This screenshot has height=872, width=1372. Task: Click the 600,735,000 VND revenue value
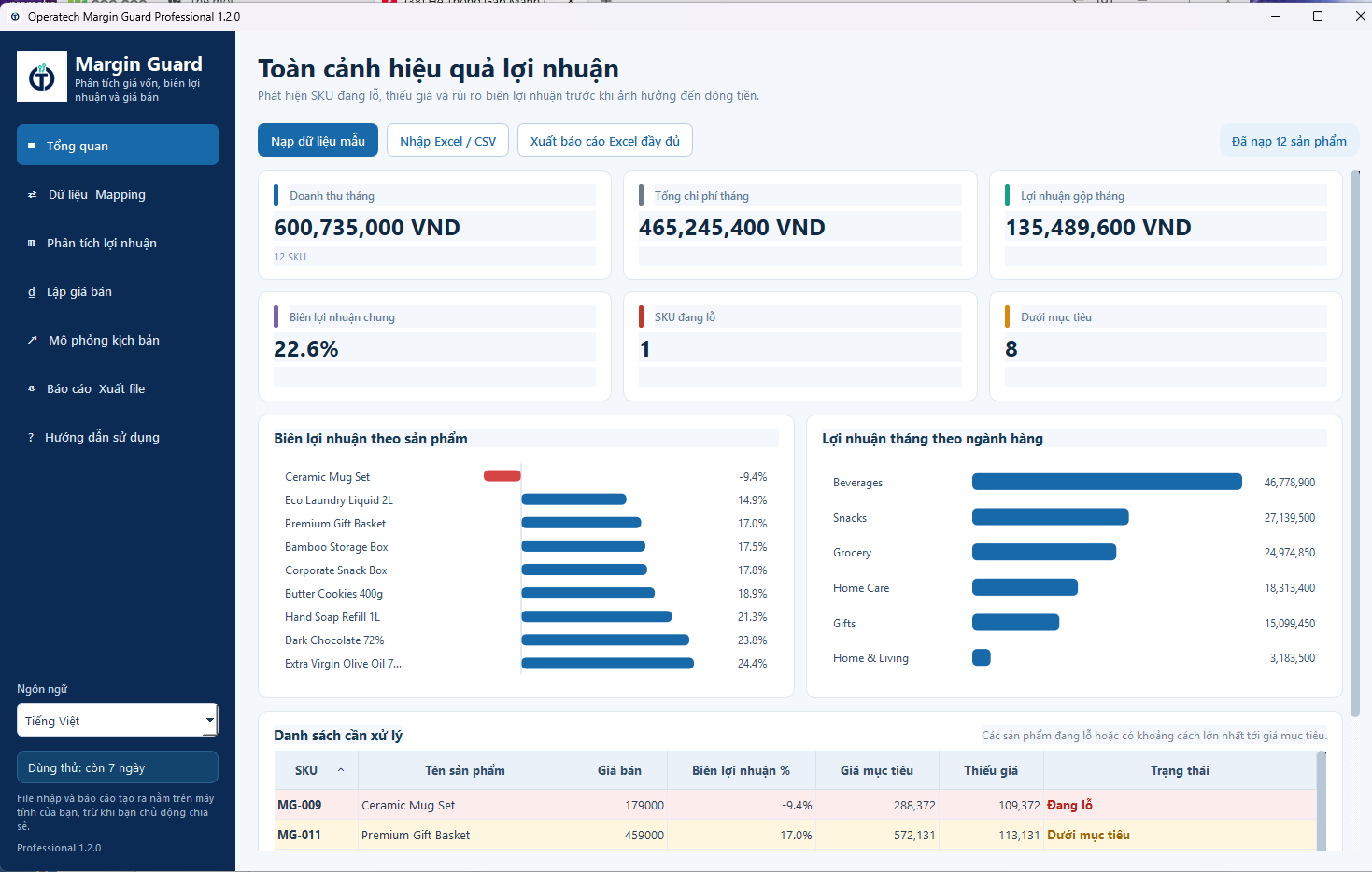click(367, 228)
